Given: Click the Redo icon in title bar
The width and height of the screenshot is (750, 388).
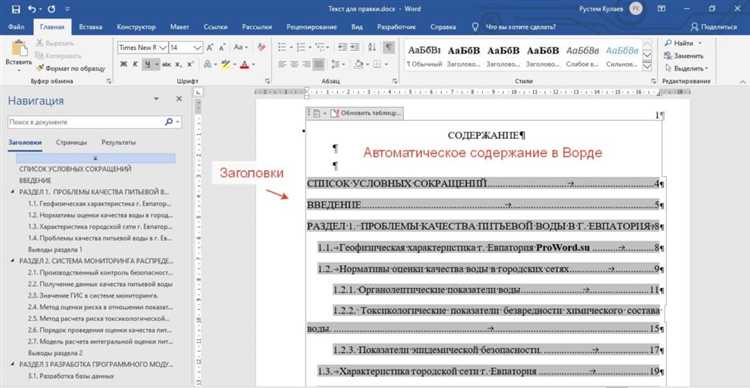Looking at the screenshot, I should [x=52, y=9].
